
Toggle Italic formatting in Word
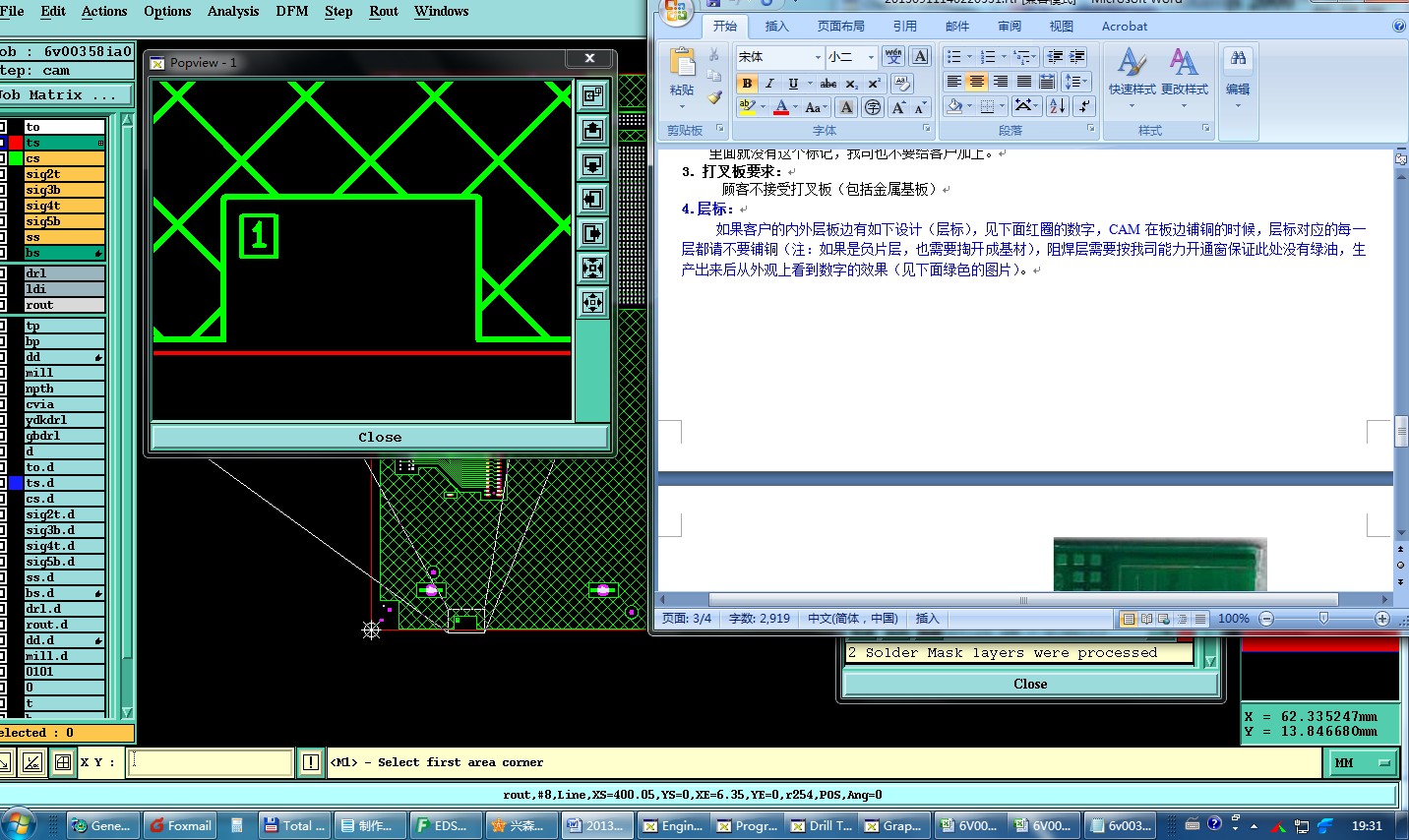pyautogui.click(x=769, y=84)
